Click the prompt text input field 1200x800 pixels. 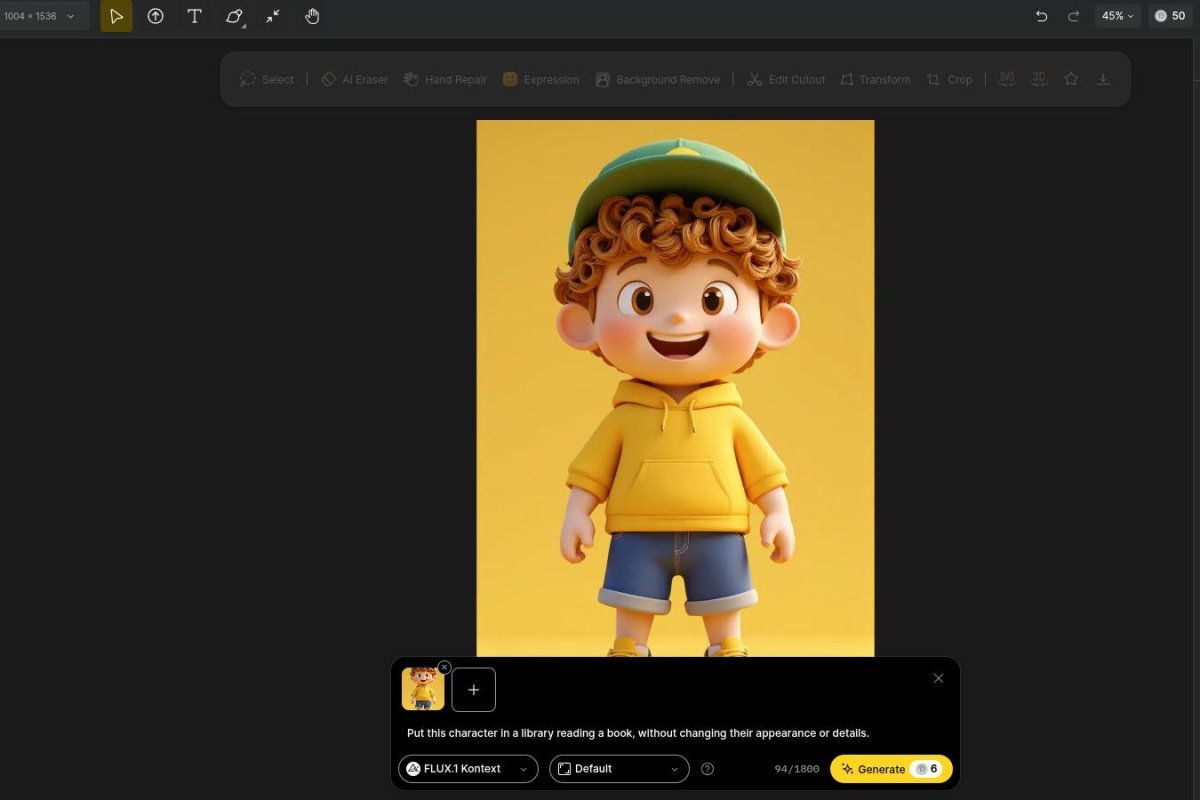[x=640, y=732]
